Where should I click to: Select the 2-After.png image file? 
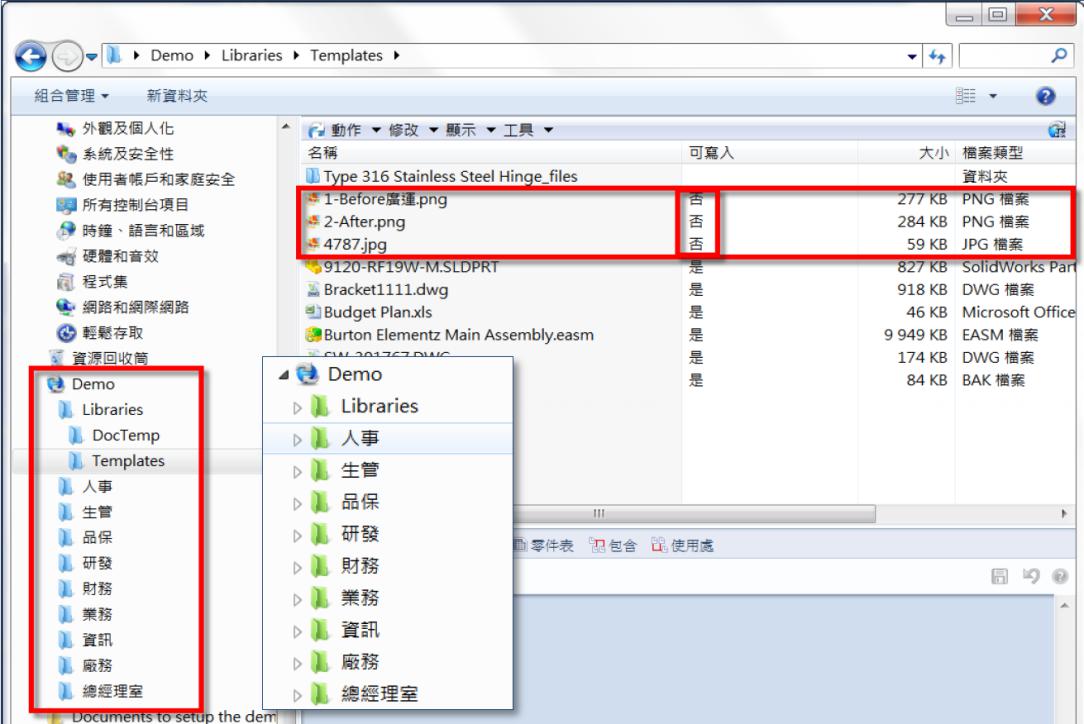tap(364, 221)
